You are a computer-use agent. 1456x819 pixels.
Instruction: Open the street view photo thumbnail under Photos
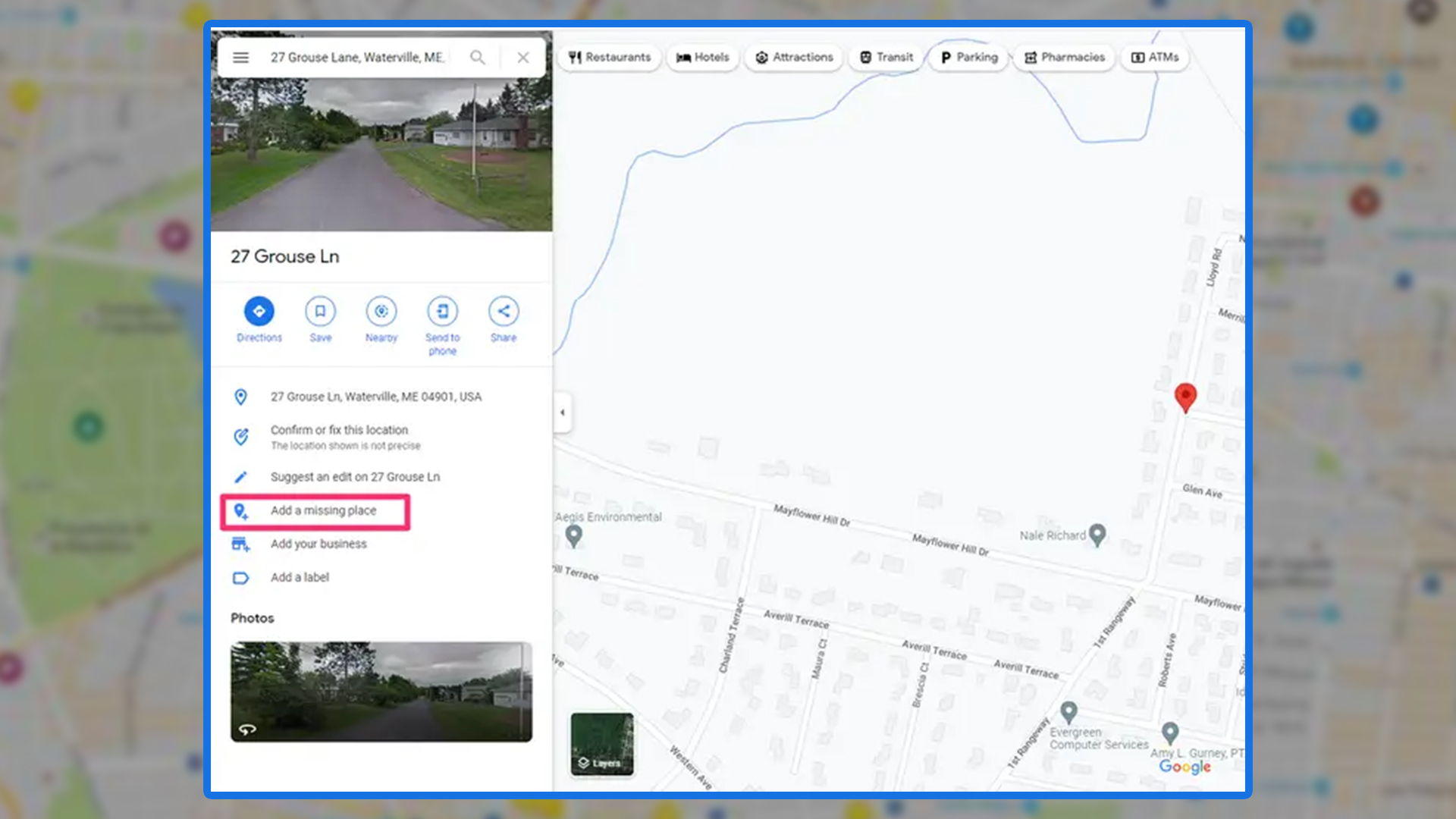(381, 692)
